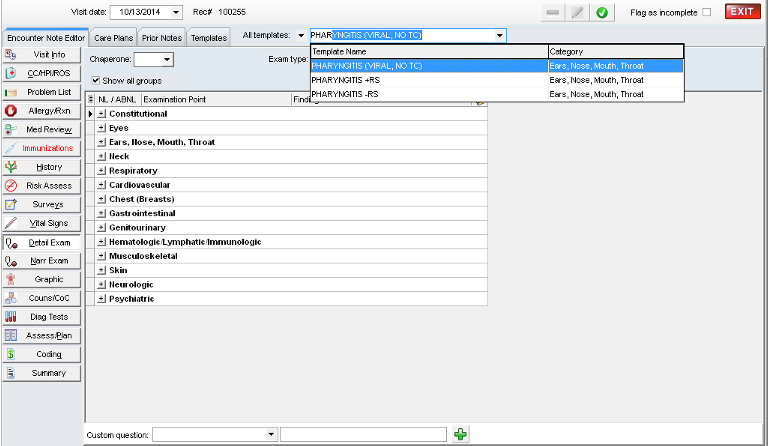The height and width of the screenshot is (446, 768).
Task: Open the Vital Signs section
Action: click(42, 223)
